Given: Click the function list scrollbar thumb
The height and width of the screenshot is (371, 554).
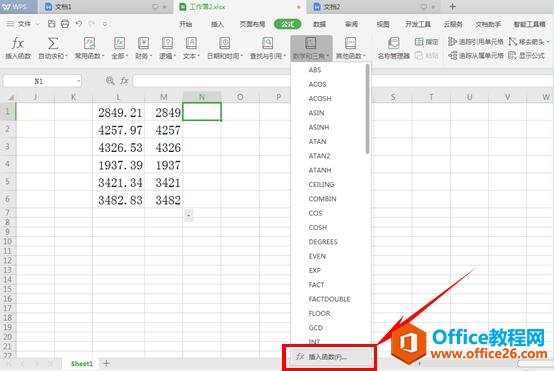Looking at the screenshot, I should (367, 109).
